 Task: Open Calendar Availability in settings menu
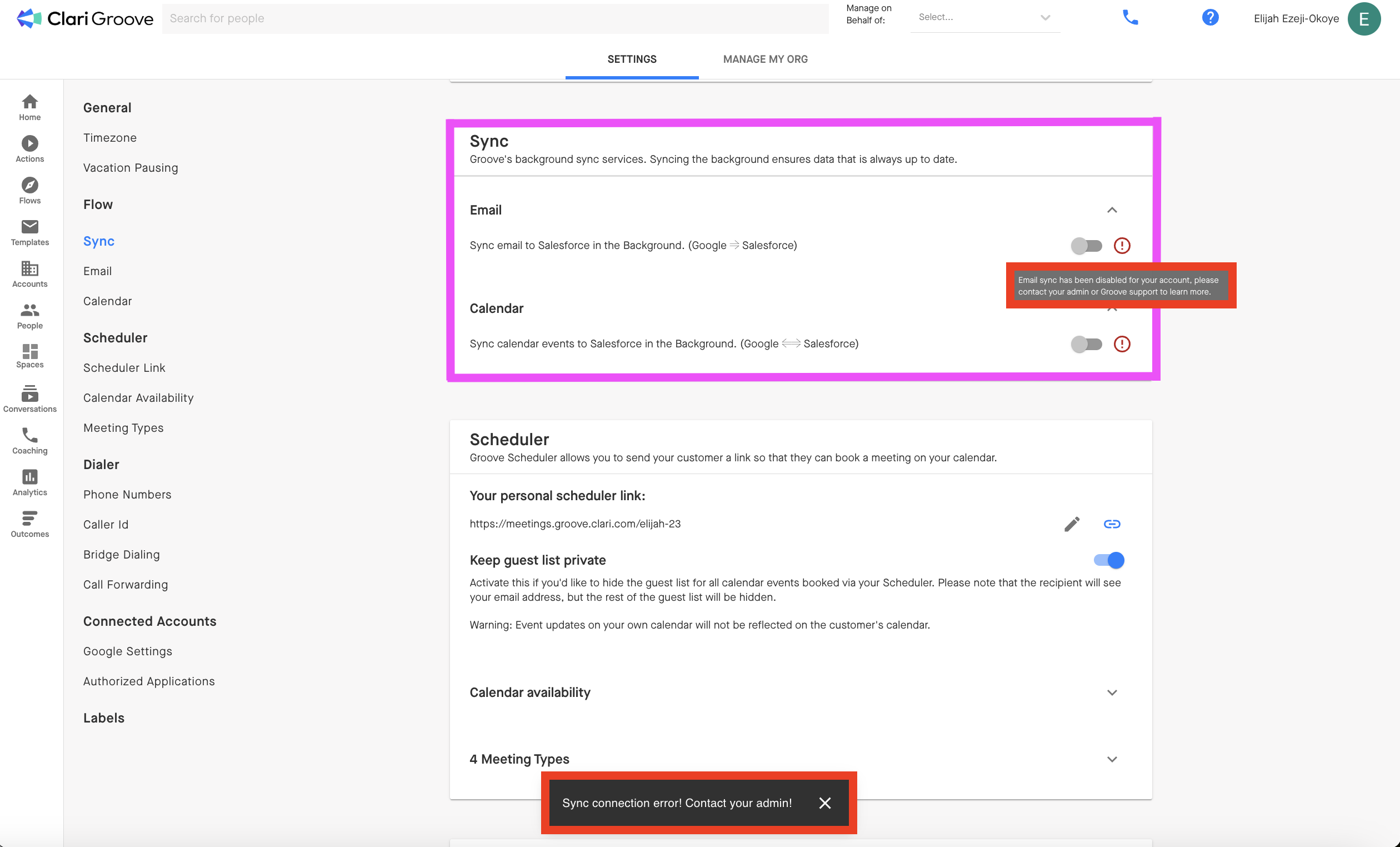138,397
